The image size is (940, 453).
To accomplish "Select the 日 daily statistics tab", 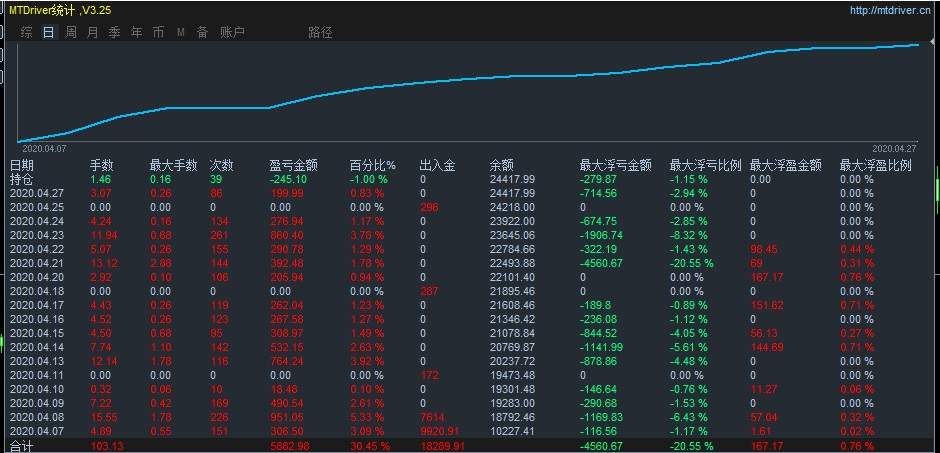I will [49, 32].
